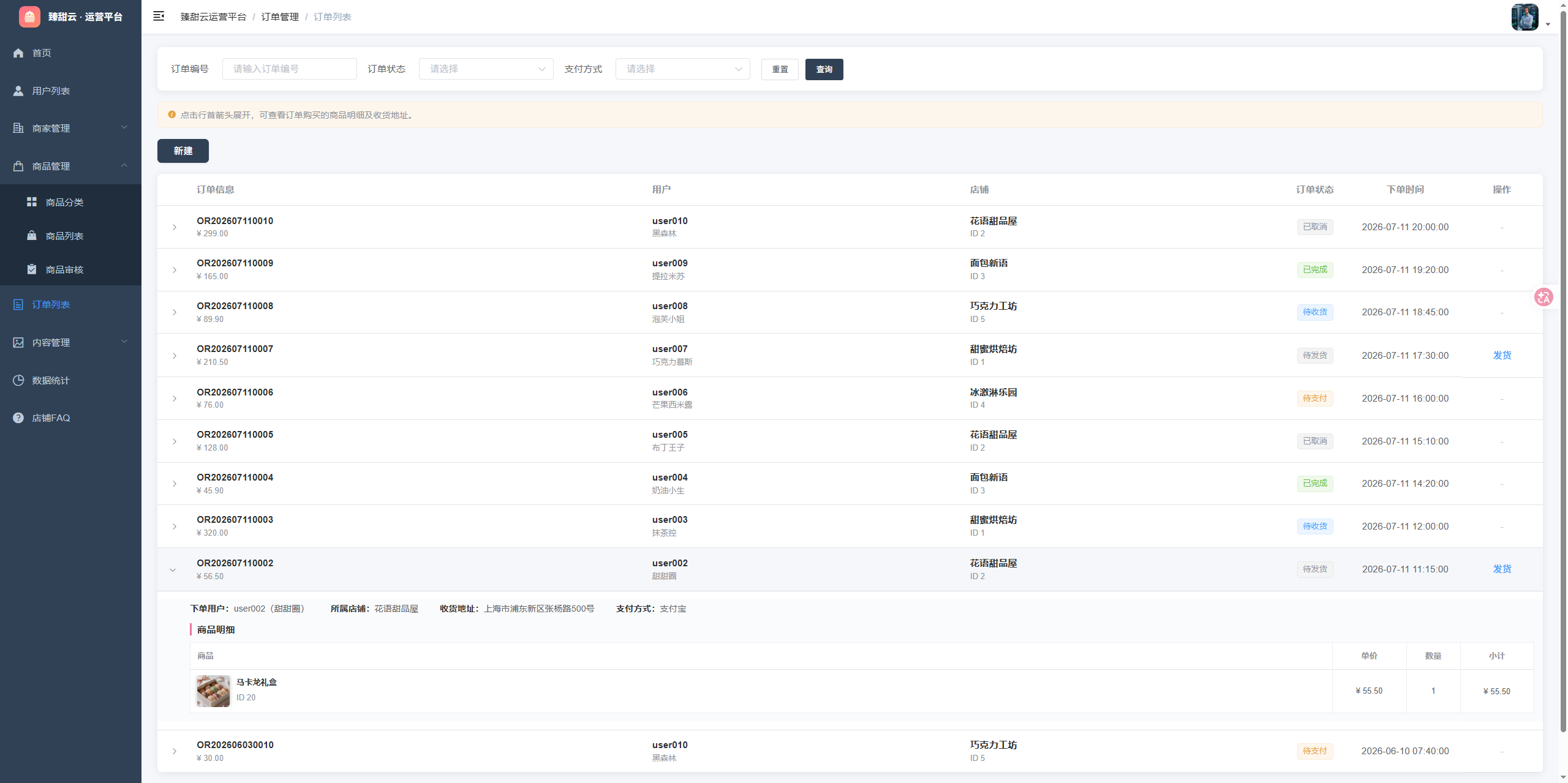
Task: Open 商品列表 menu item
Action: [70, 236]
